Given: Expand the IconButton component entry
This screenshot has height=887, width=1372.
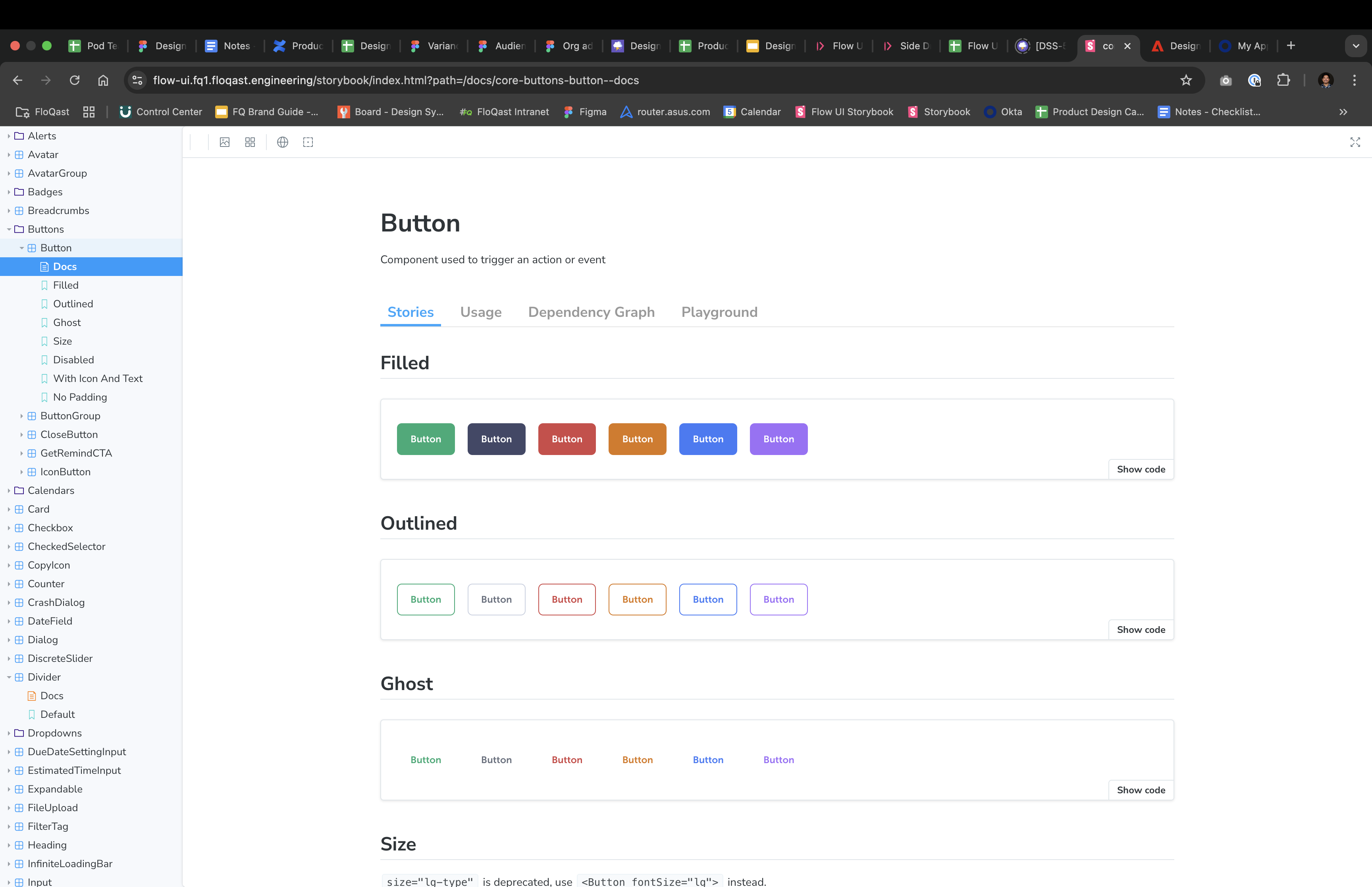Looking at the screenshot, I should pos(22,472).
